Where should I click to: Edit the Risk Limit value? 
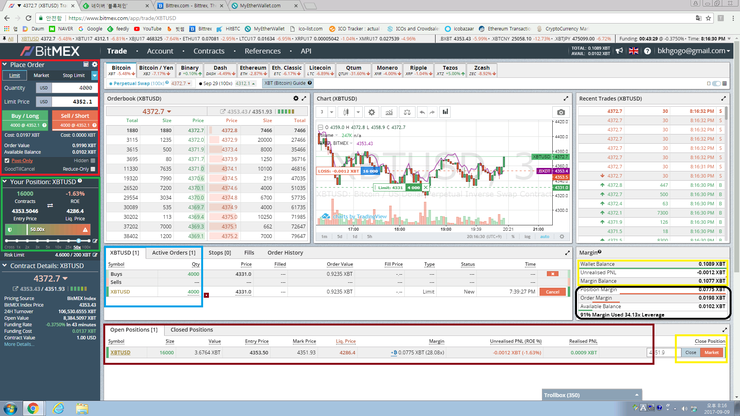tap(95, 255)
